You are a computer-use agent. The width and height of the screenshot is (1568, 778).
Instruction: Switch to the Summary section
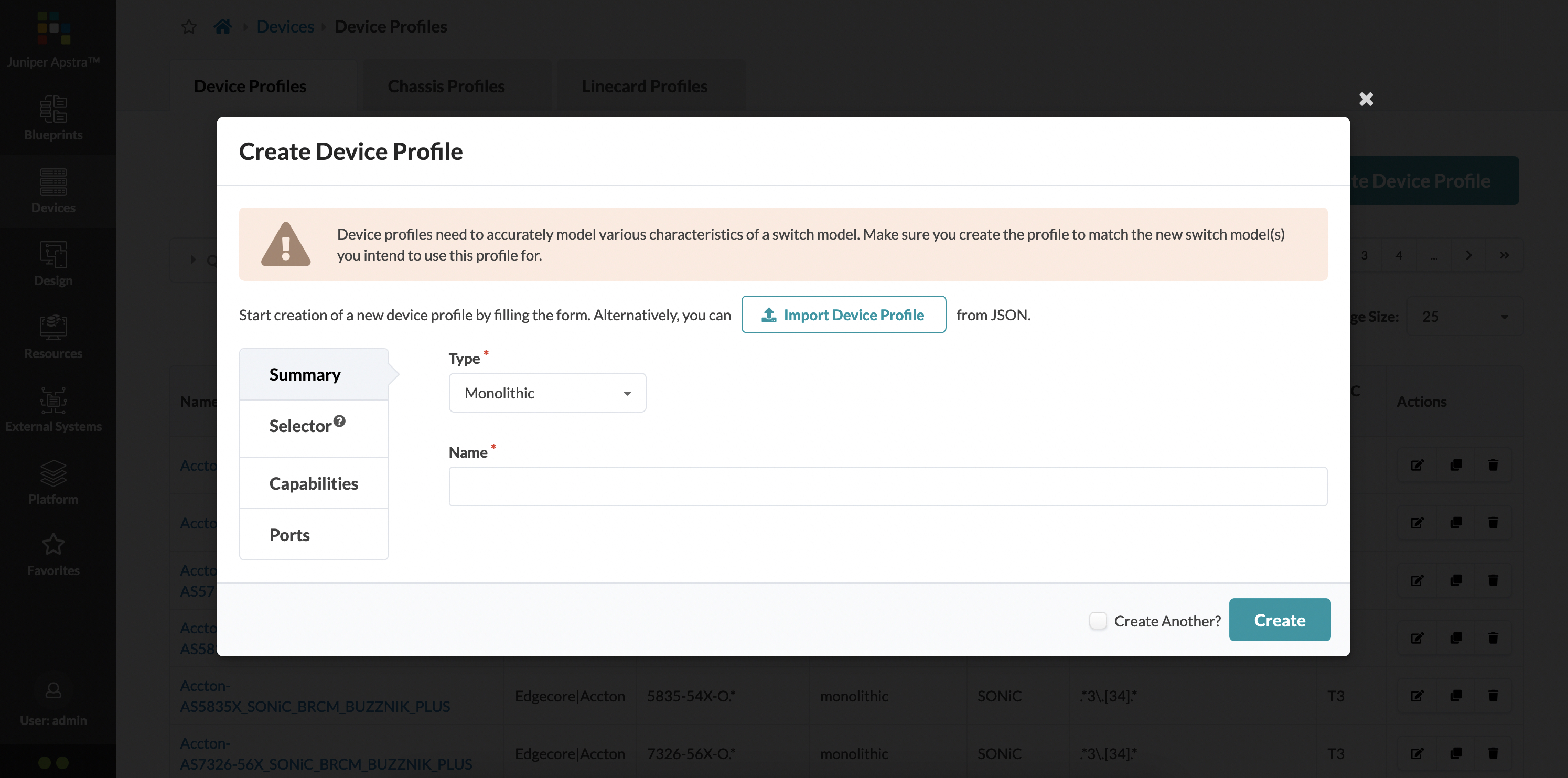click(314, 375)
